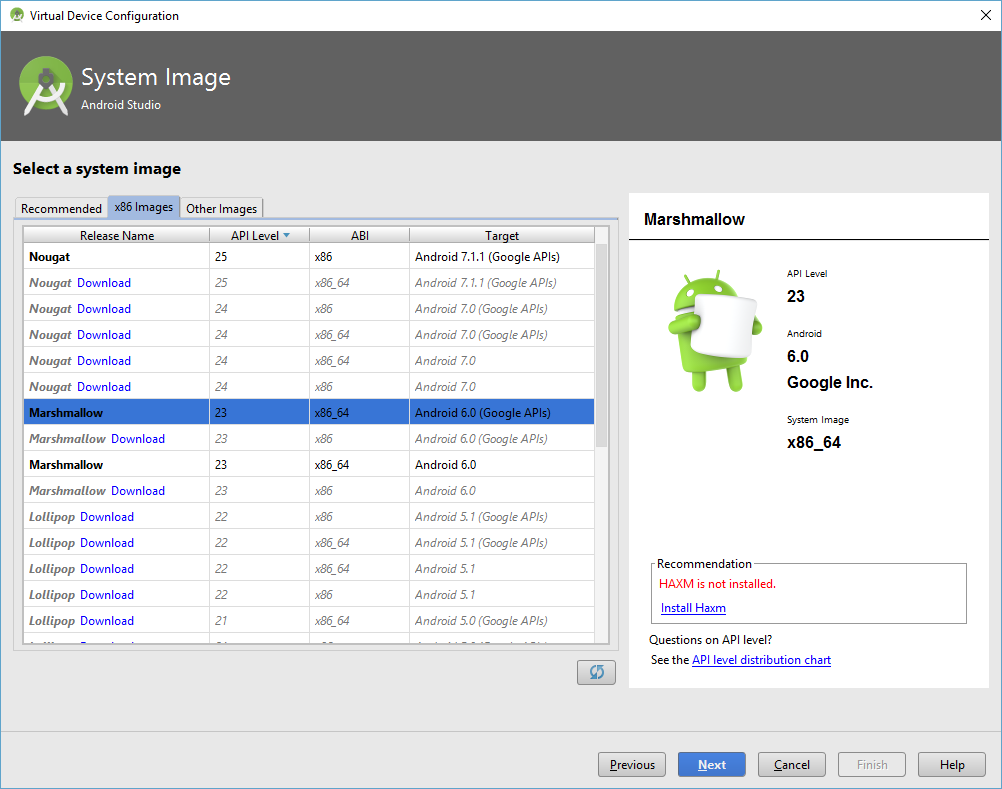Click the refresh system images icon button
Image resolution: width=1002 pixels, height=789 pixels.
coord(596,673)
